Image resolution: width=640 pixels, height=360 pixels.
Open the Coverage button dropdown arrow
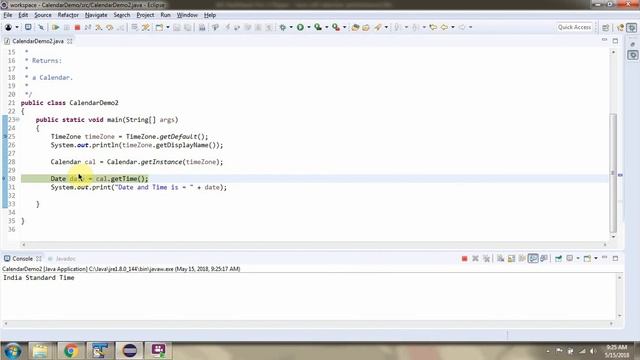point(327,27)
